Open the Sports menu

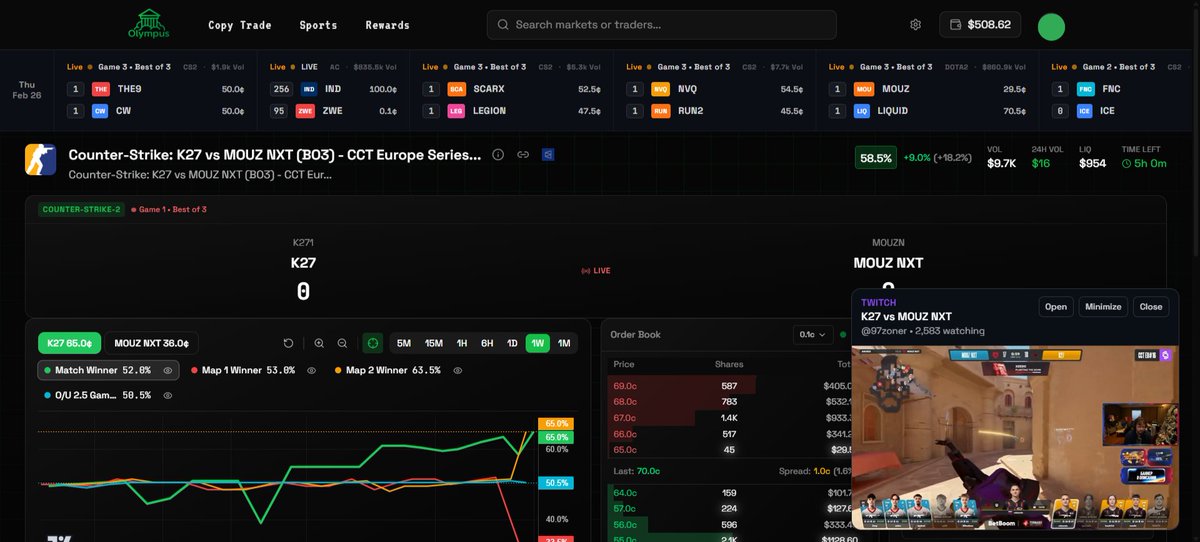click(x=318, y=25)
